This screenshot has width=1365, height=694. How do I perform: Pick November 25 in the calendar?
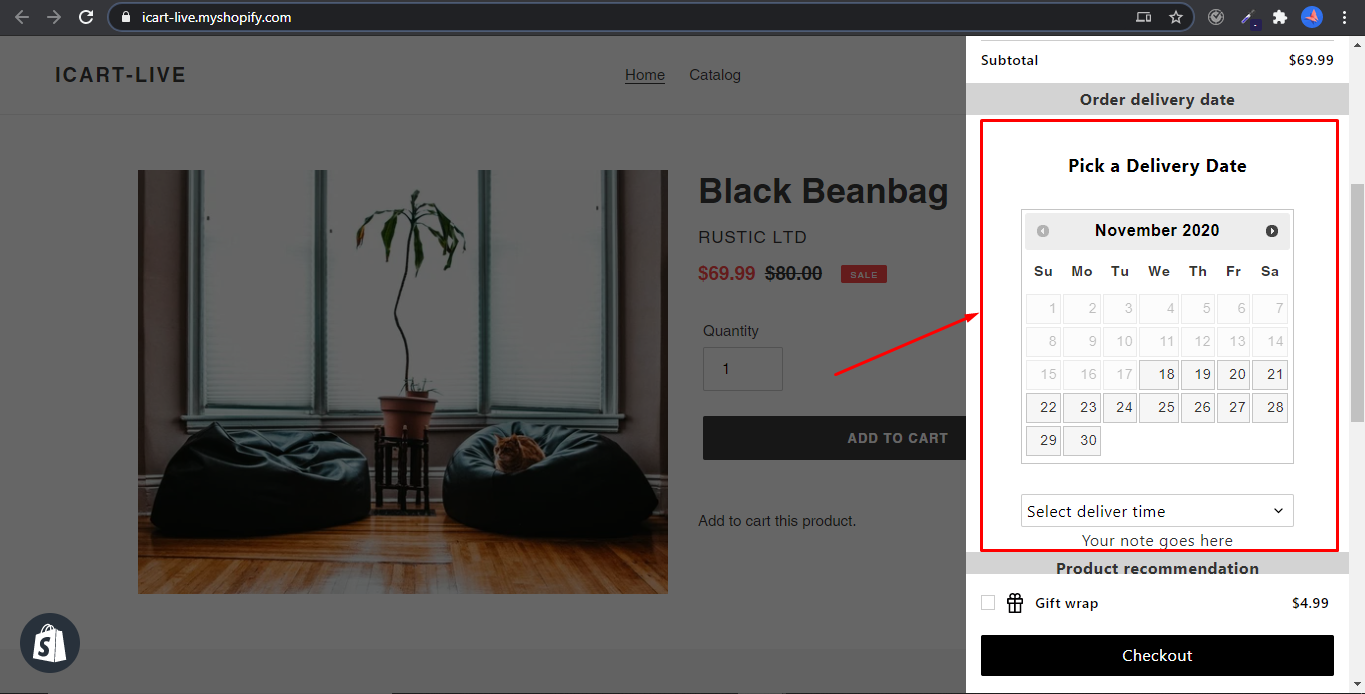(x=1159, y=408)
